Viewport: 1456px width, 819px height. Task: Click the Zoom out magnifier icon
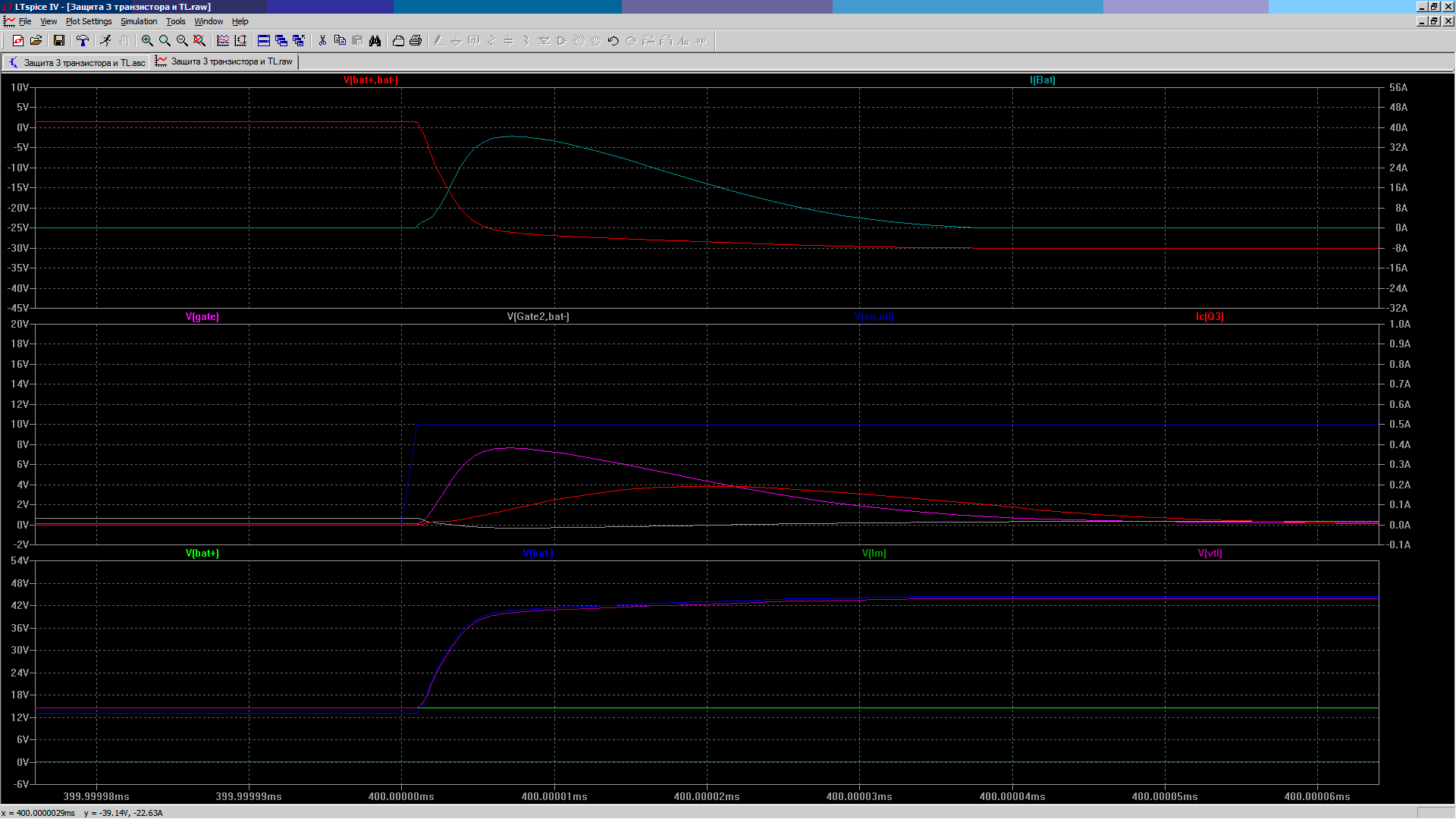[x=182, y=41]
